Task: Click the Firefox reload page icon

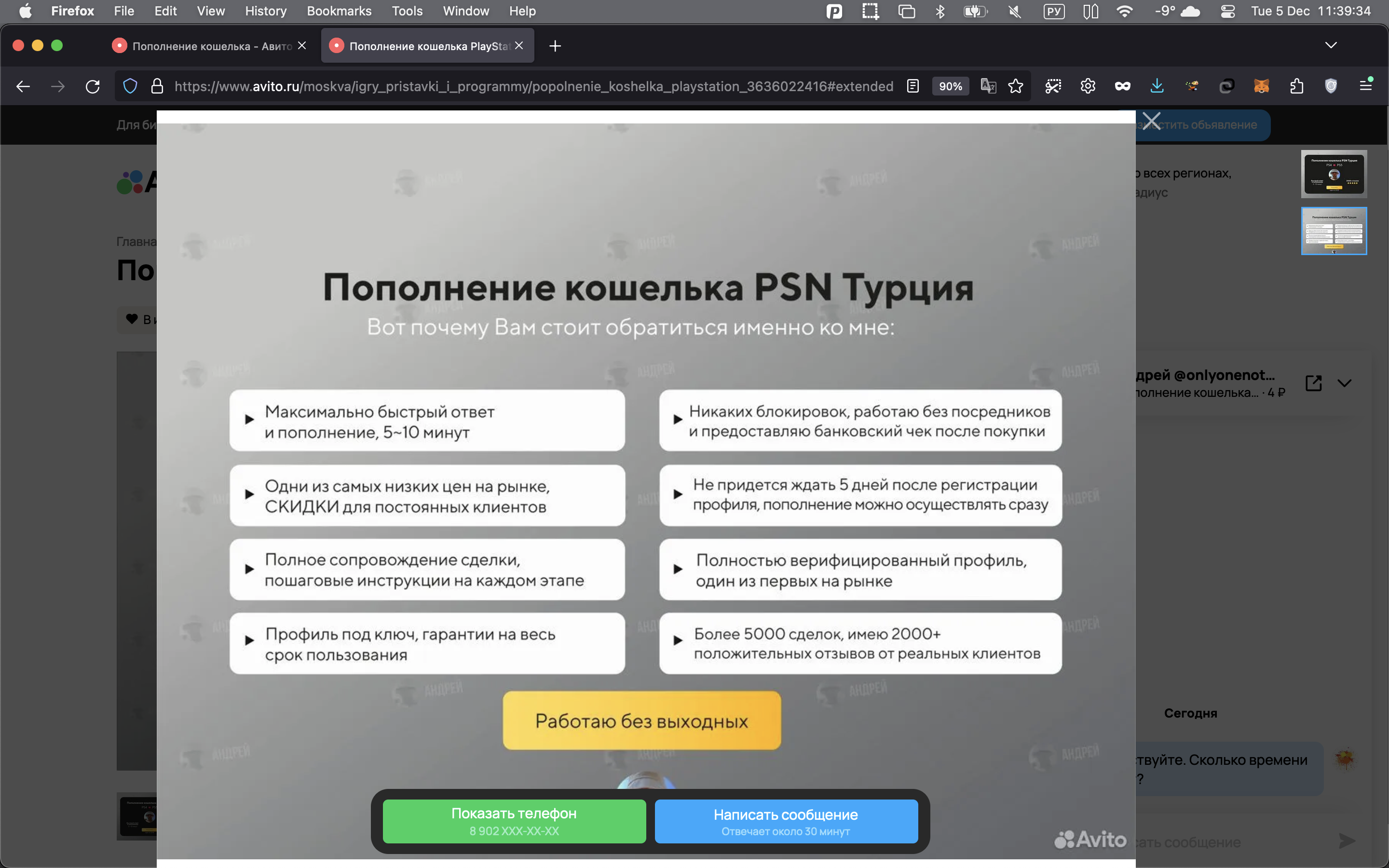Action: 93,86
